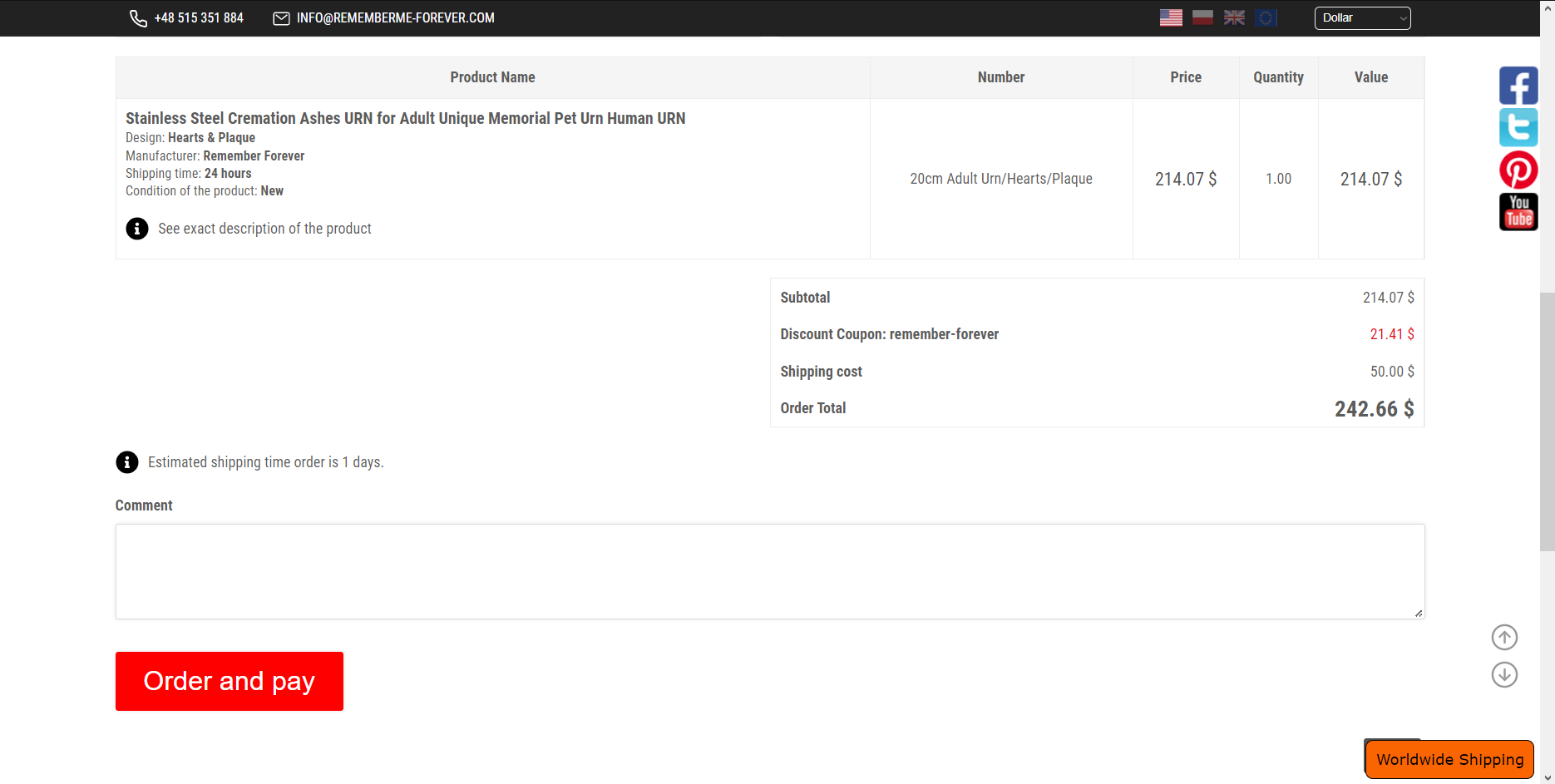1555x784 pixels.
Task: Click the scroll-down arrow circle icon
Action: click(x=1504, y=674)
